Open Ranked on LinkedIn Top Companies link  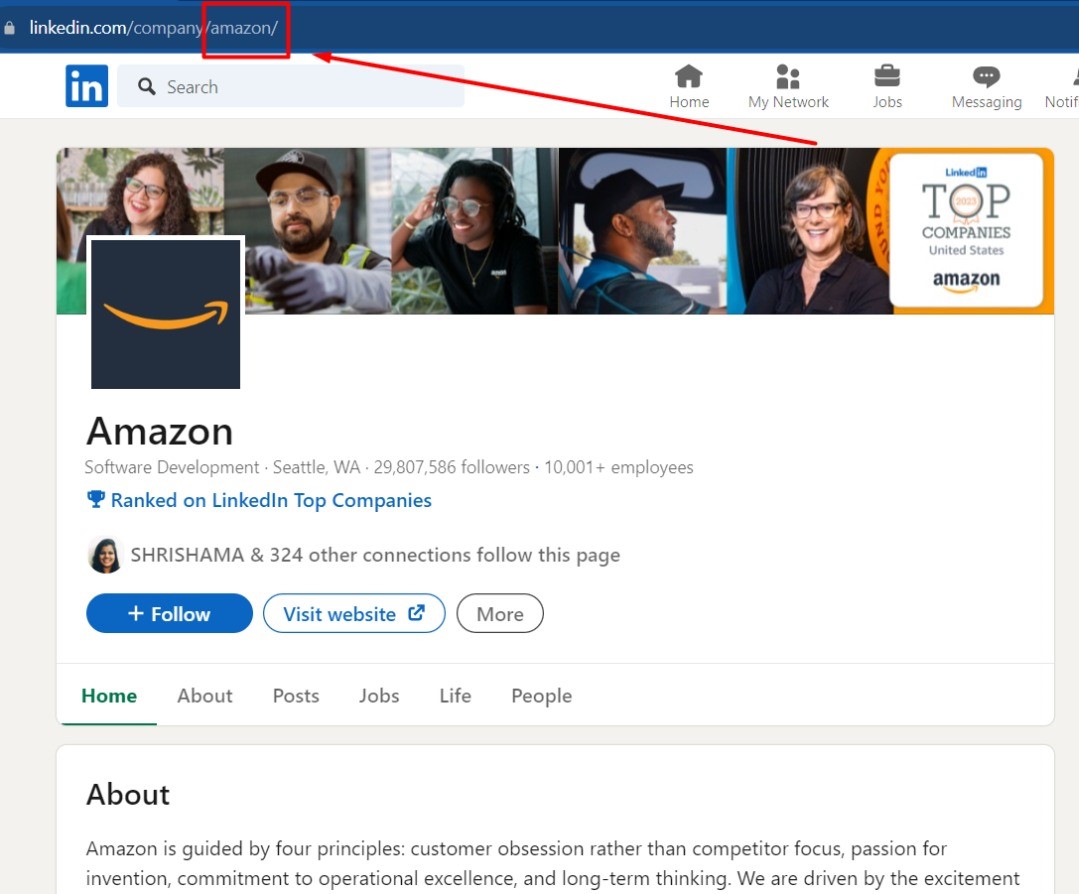coord(271,500)
